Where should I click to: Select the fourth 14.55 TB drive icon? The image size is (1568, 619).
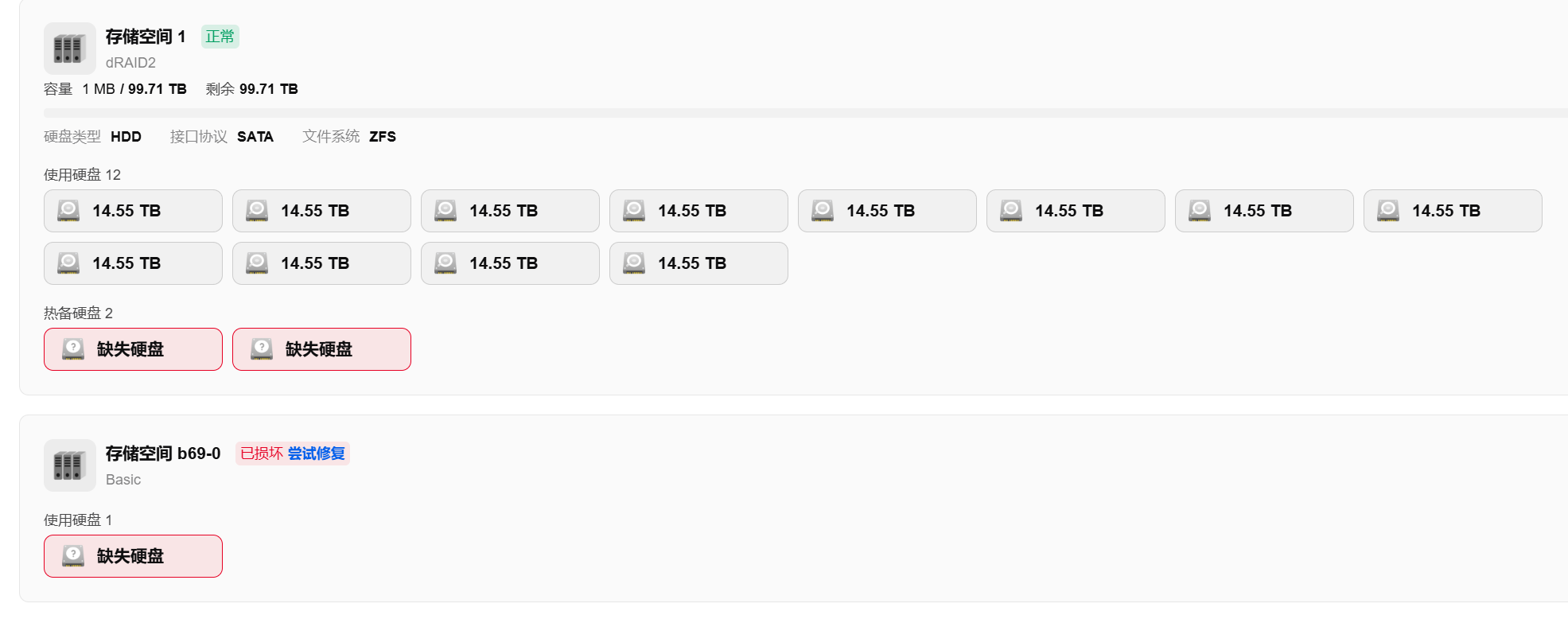click(x=633, y=211)
